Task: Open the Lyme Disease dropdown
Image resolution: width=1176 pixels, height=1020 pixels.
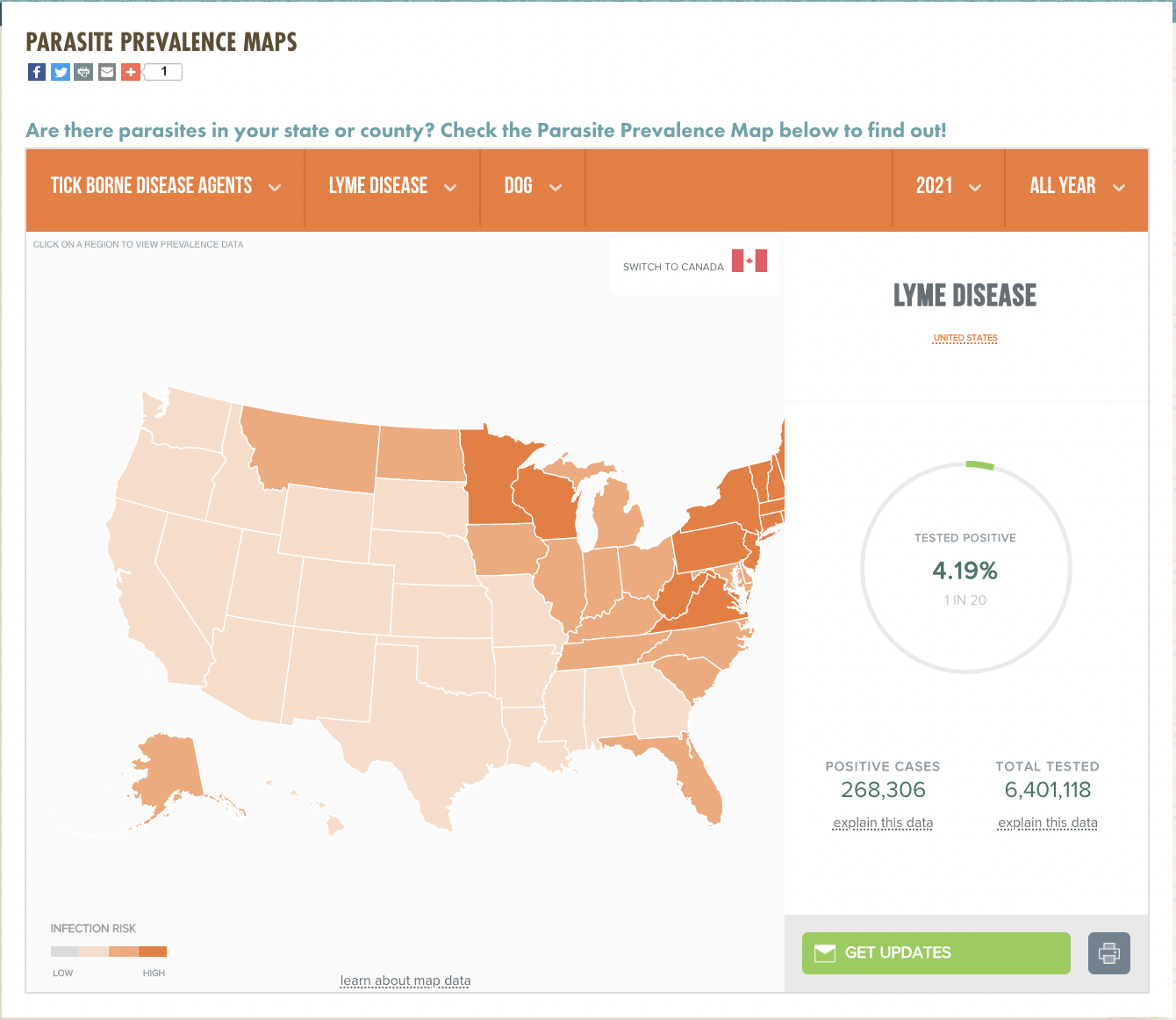Action: [392, 186]
